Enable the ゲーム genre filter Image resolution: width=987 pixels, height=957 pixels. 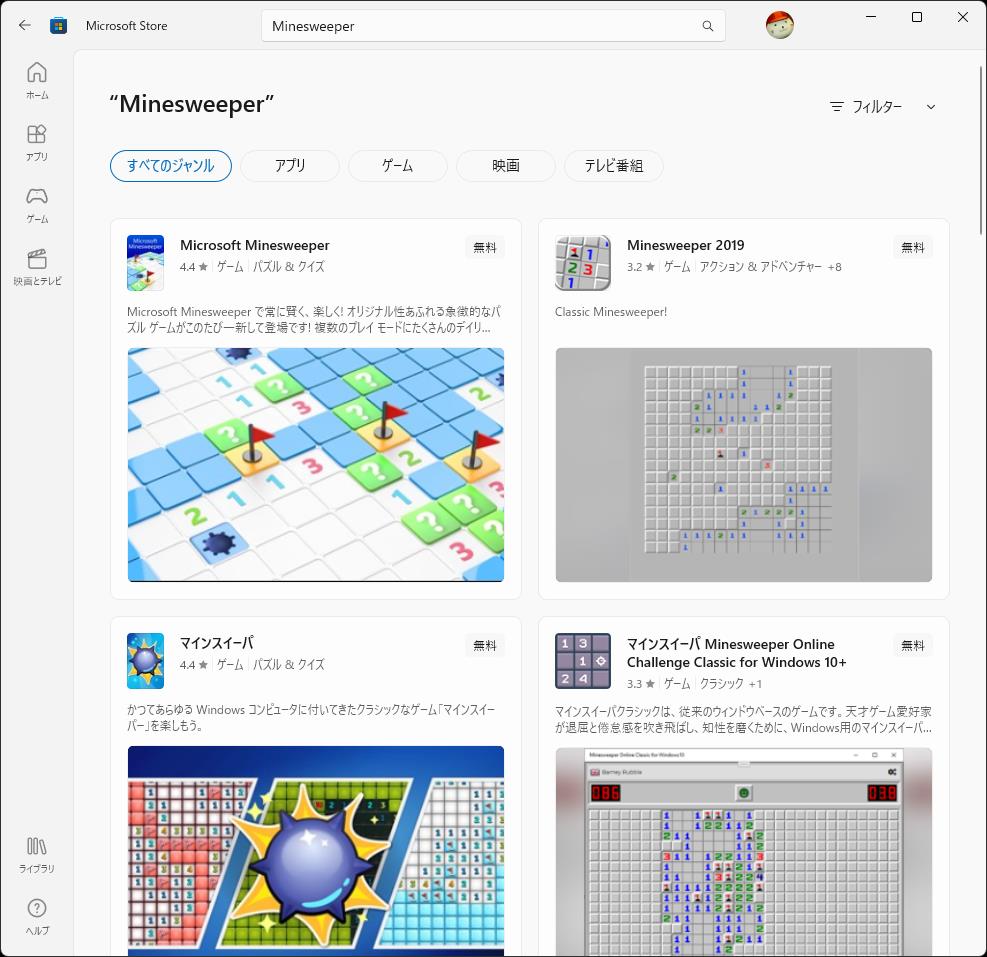tap(397, 166)
